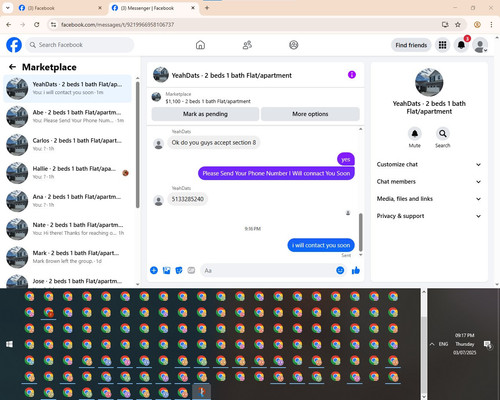Image resolution: width=500 pixels, height=400 pixels.
Task: Click the 'i will contact you soon' message
Action: coord(321,245)
